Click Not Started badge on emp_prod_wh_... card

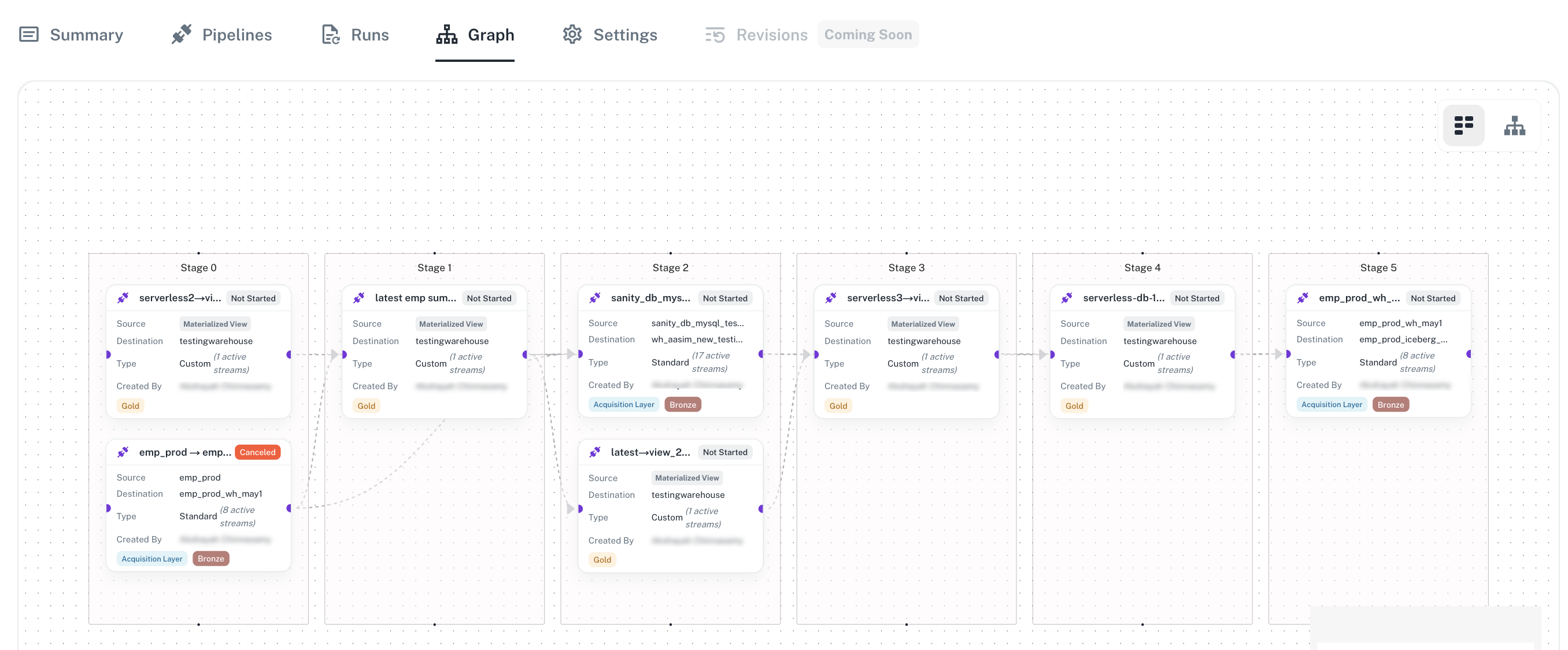click(1433, 298)
